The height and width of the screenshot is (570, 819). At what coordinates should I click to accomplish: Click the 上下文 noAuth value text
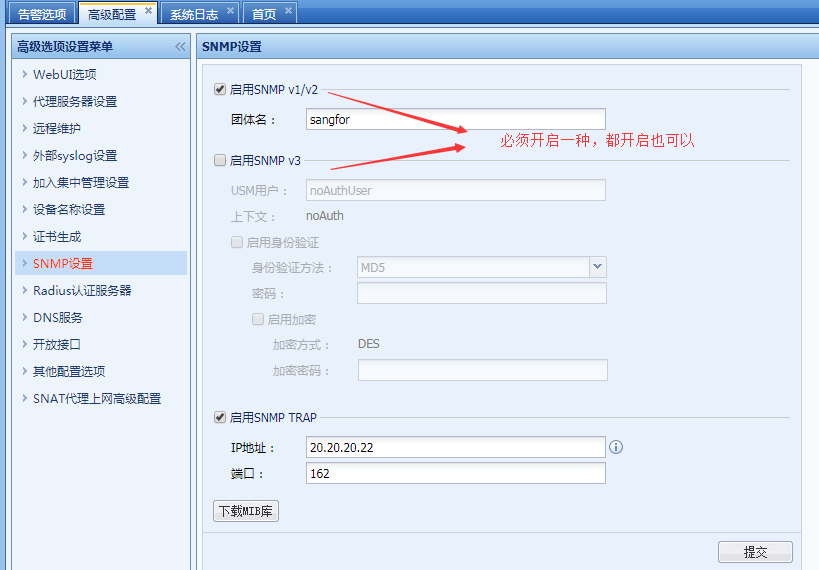pos(324,216)
